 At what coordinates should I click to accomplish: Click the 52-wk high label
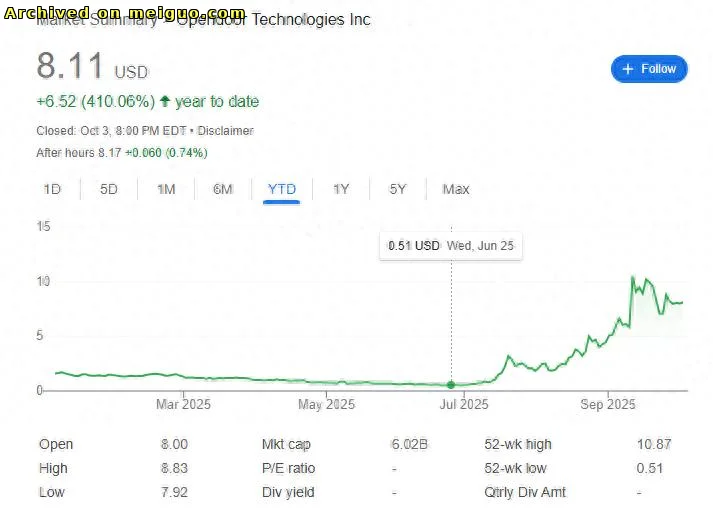click(518, 444)
